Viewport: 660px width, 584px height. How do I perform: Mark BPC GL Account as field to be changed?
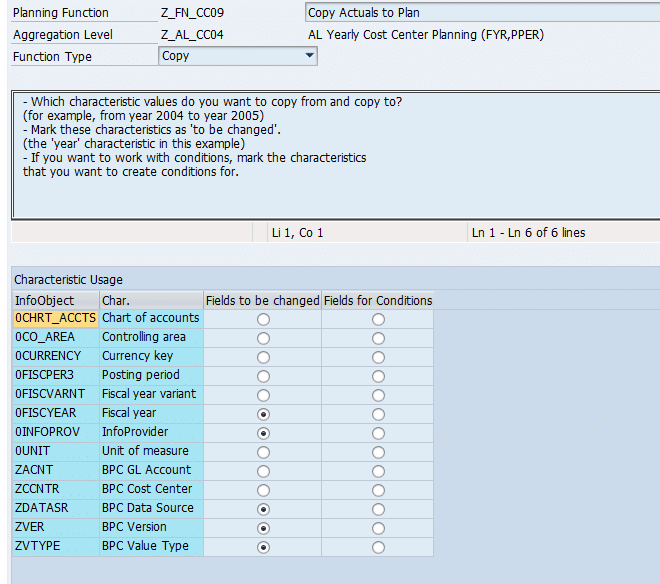click(263, 471)
